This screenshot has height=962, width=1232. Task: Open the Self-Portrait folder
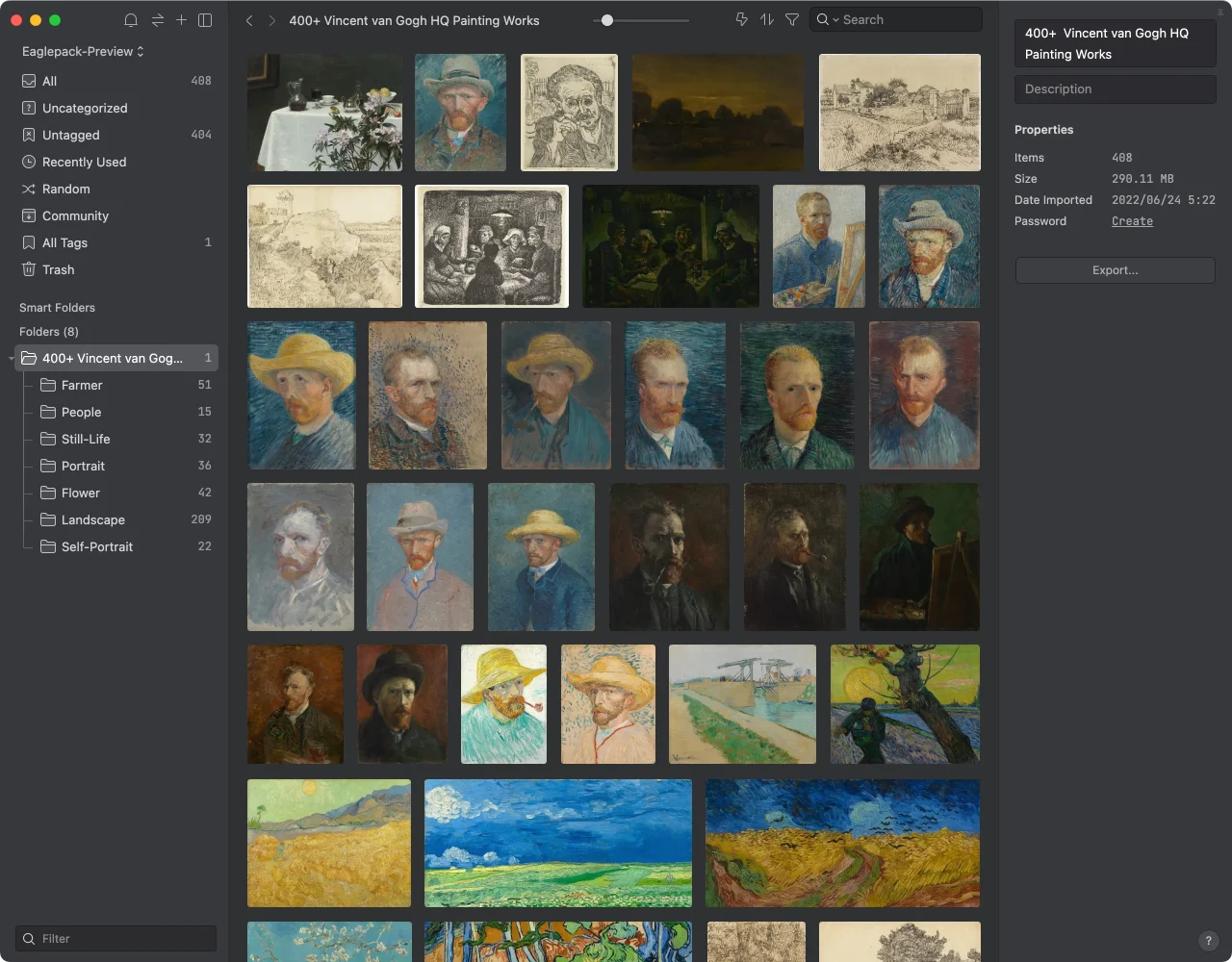point(125,546)
